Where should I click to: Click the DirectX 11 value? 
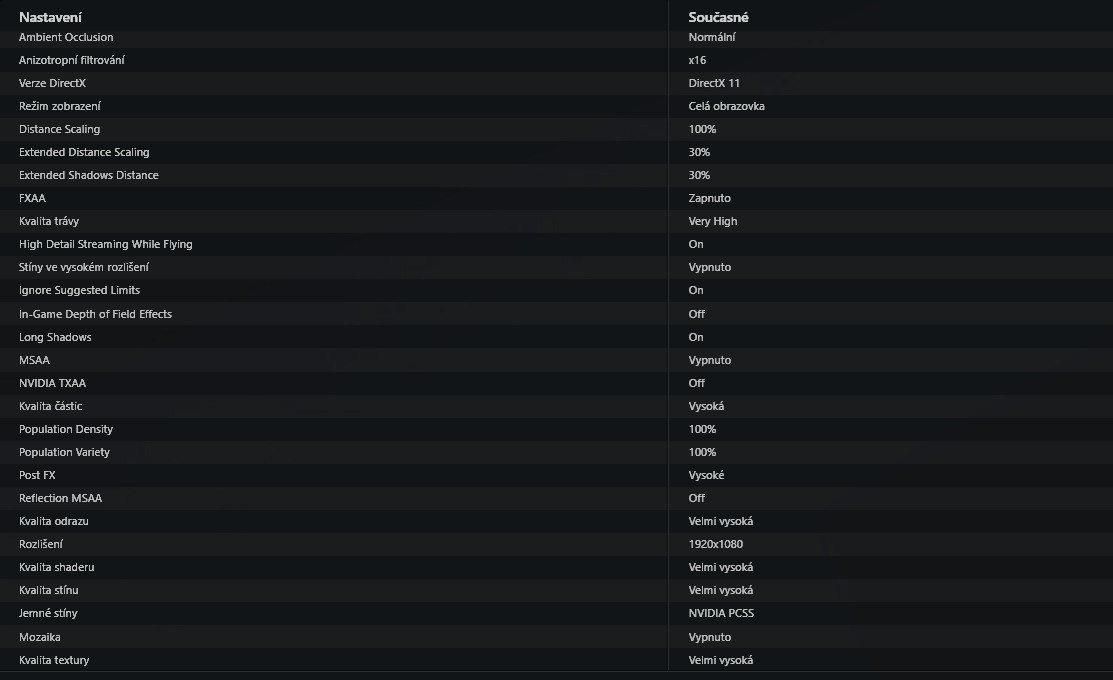714,83
